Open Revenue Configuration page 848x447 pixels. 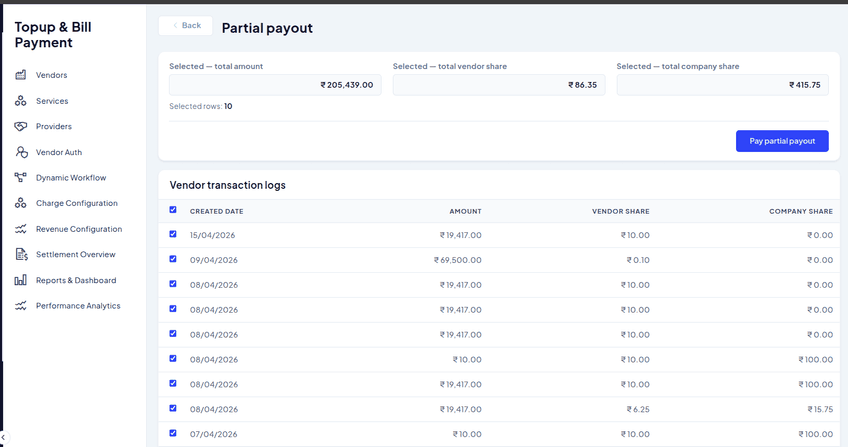pos(79,229)
